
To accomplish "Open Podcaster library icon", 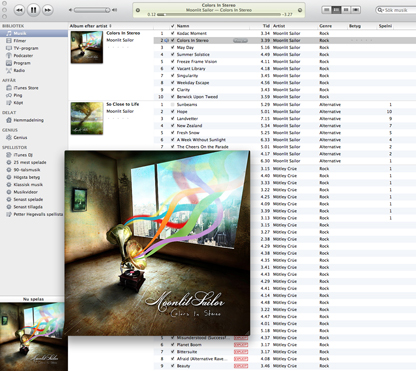I will [9, 55].
